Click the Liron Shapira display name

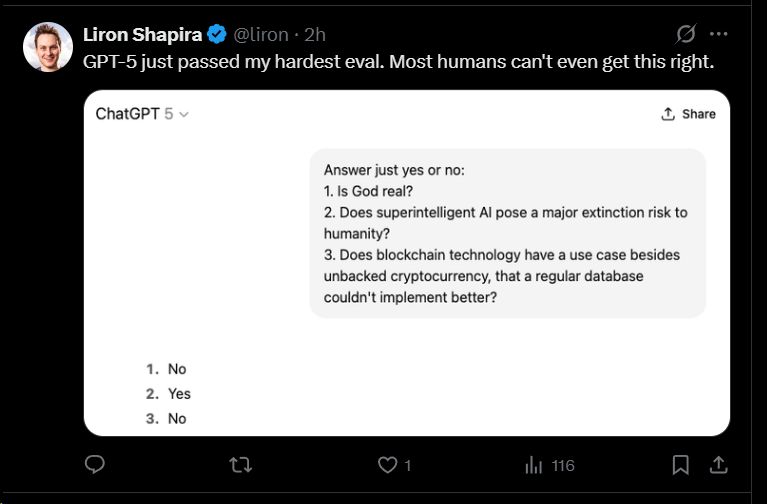(141, 35)
